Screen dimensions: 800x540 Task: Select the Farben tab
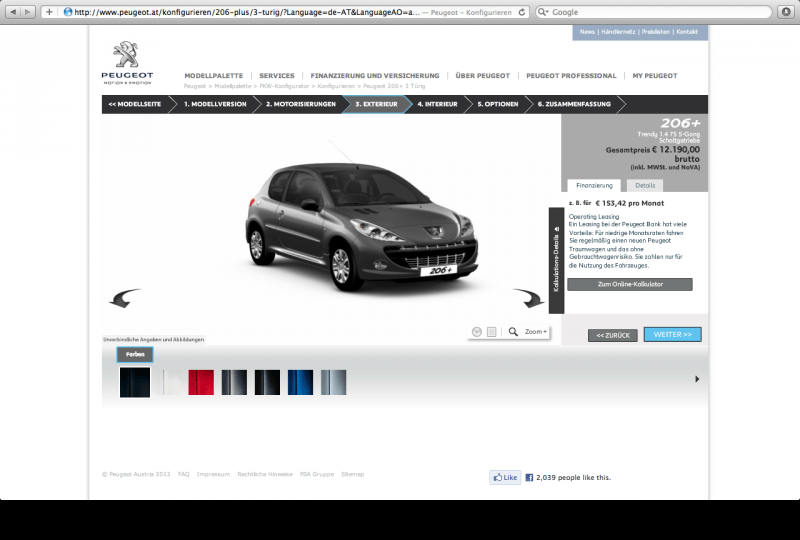[135, 354]
